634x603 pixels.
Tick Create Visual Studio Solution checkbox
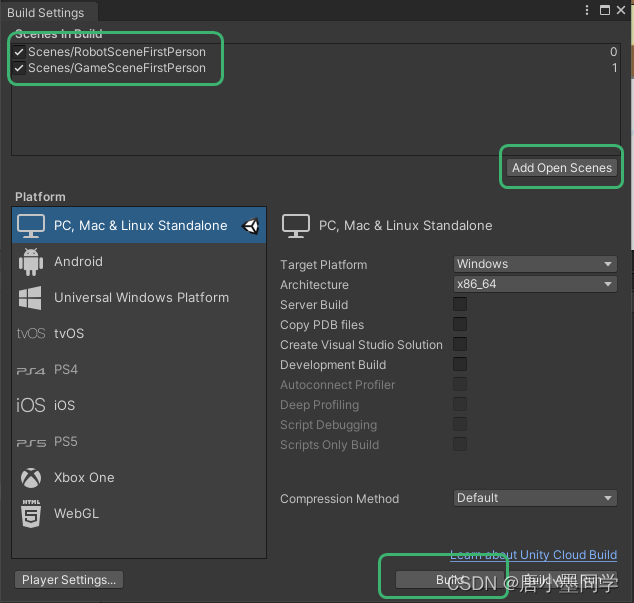[460, 344]
